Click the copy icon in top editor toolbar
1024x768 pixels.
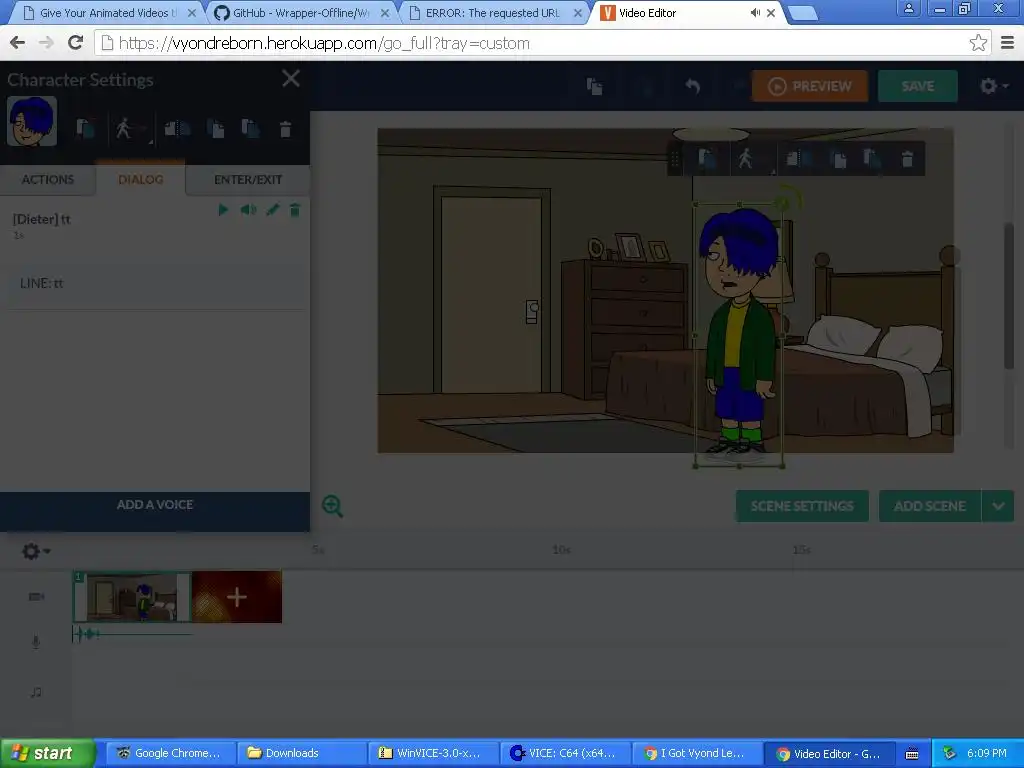tap(594, 86)
